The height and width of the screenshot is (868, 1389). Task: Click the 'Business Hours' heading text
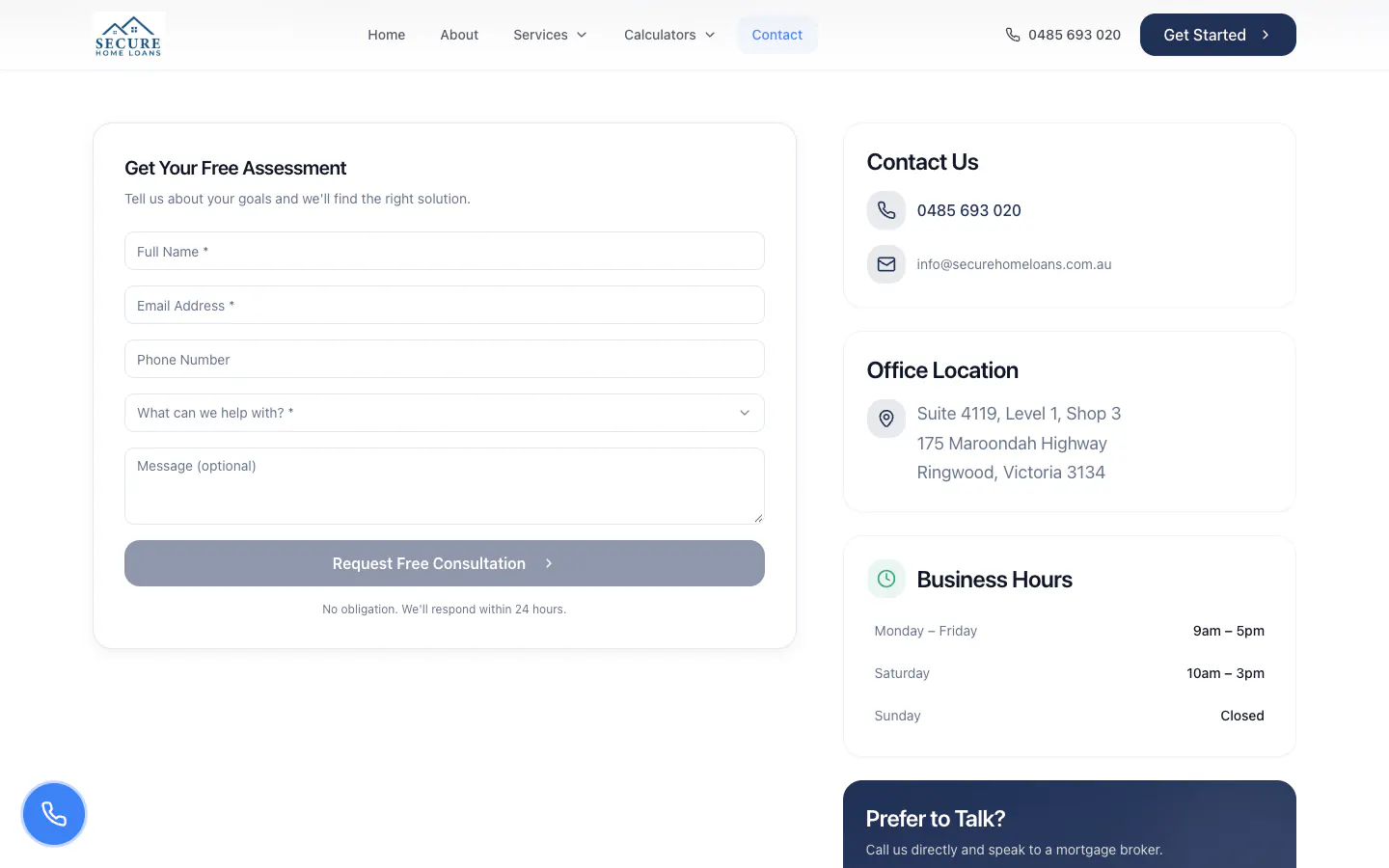tap(994, 580)
